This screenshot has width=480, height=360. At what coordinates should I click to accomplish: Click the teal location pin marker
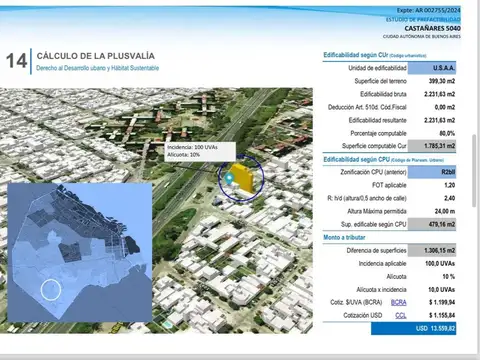click(229, 179)
